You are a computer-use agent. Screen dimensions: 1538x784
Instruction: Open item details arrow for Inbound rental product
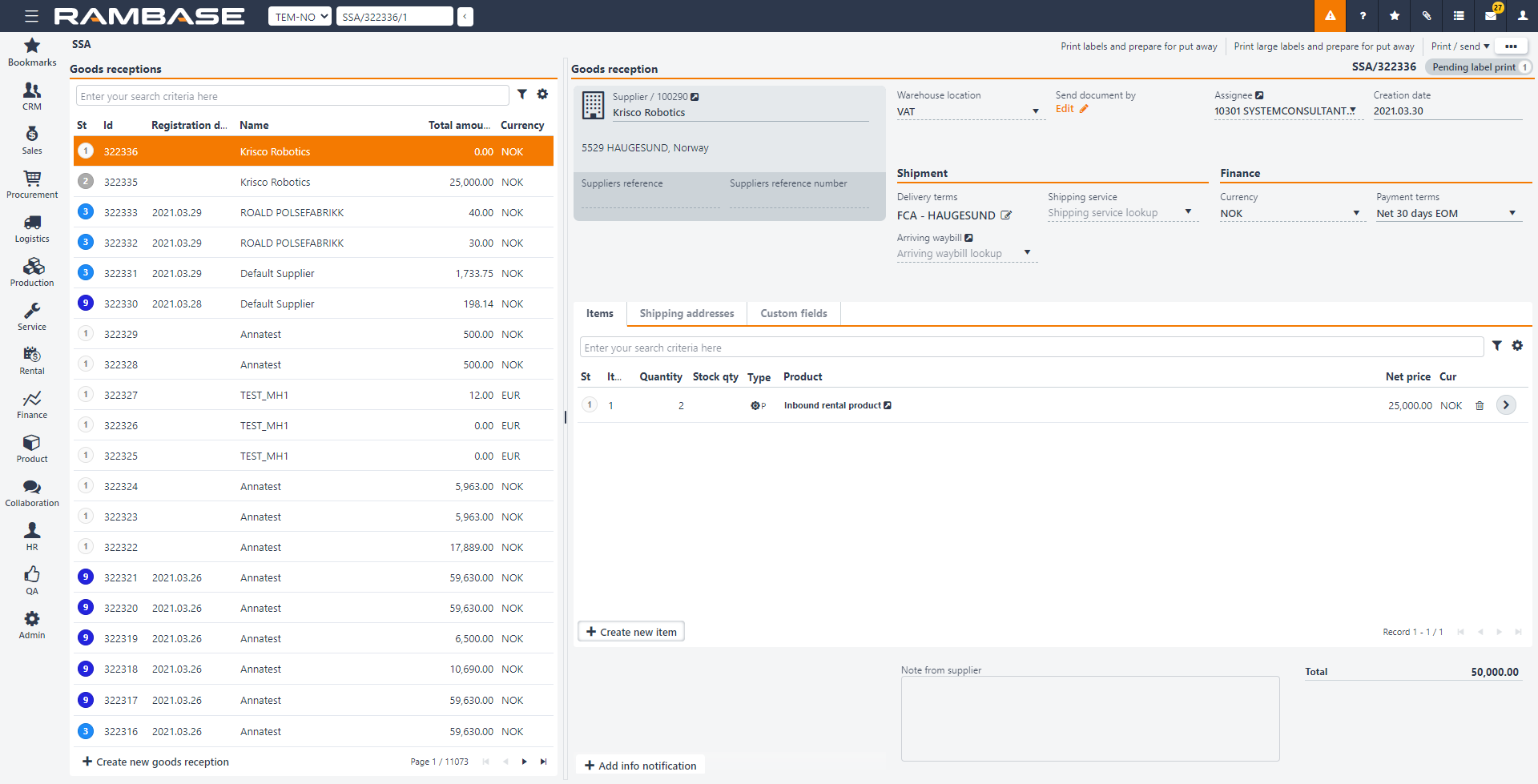pyautogui.click(x=1506, y=405)
